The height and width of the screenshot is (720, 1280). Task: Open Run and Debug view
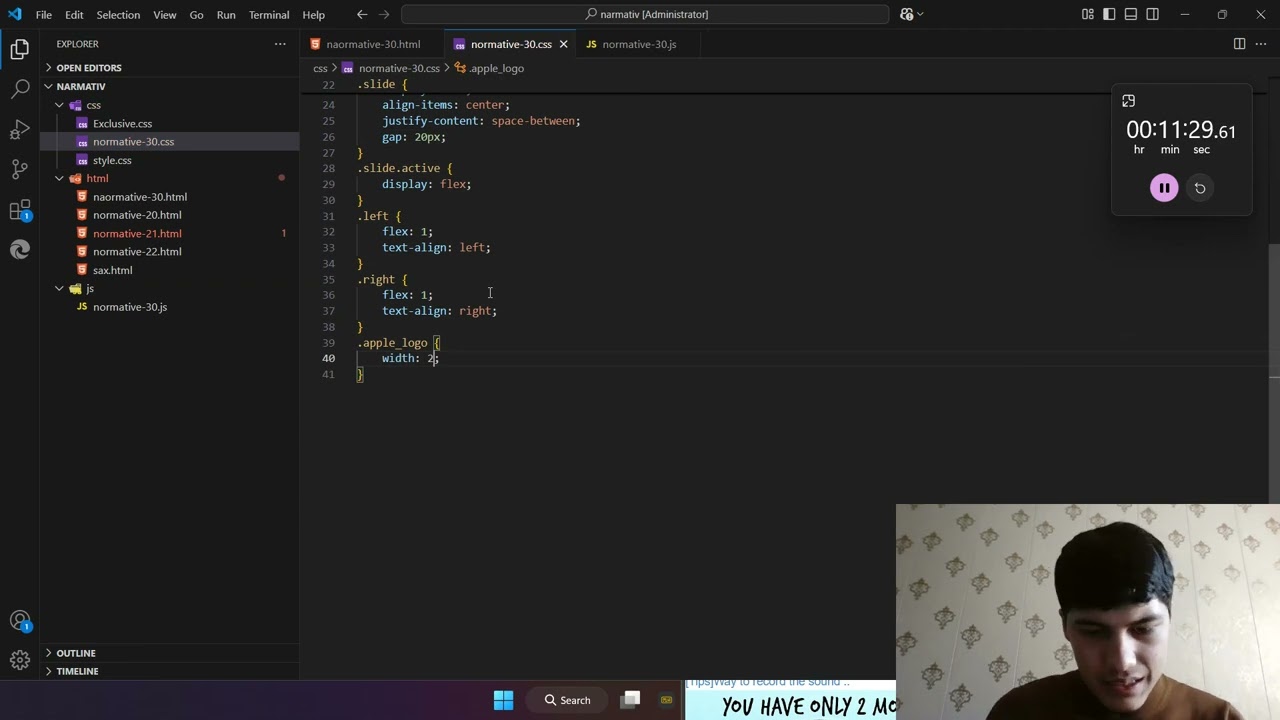click(x=20, y=130)
